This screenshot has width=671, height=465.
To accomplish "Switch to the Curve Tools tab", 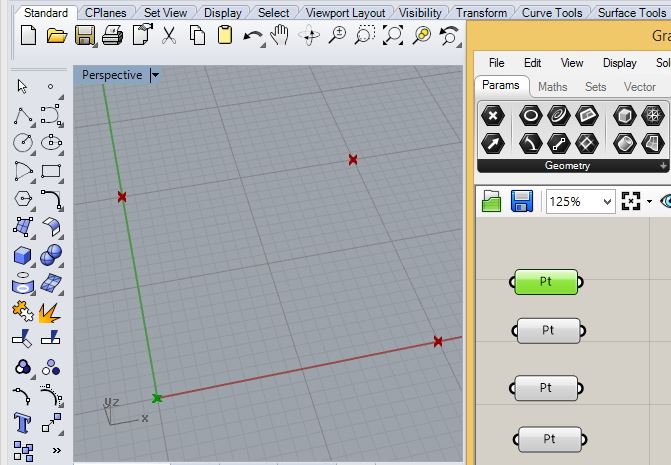I will [x=552, y=13].
